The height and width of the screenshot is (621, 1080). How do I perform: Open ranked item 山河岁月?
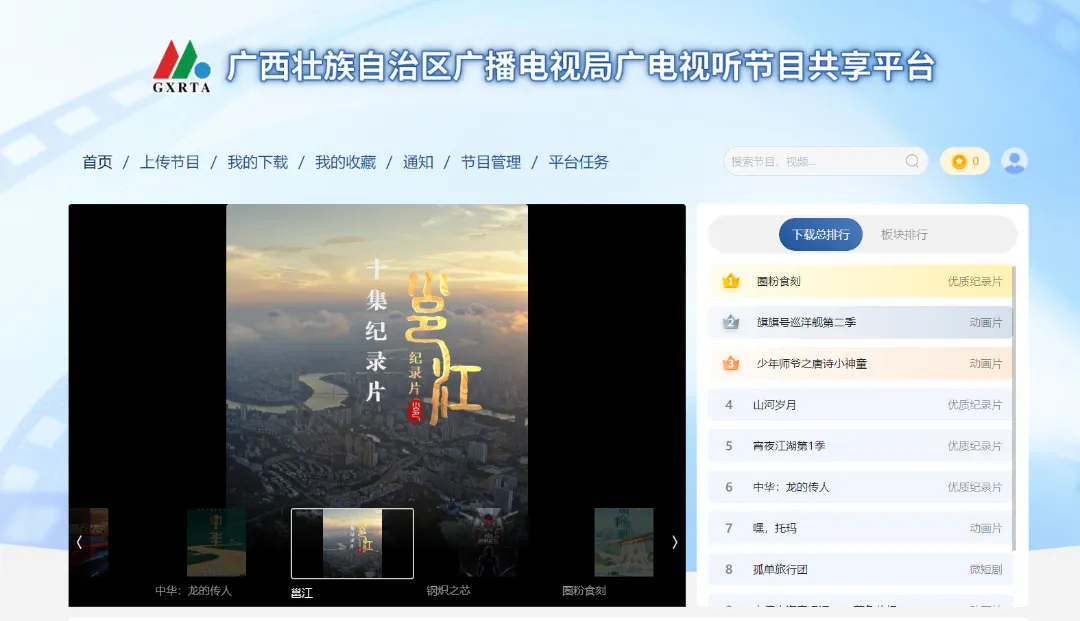pyautogui.click(x=775, y=405)
